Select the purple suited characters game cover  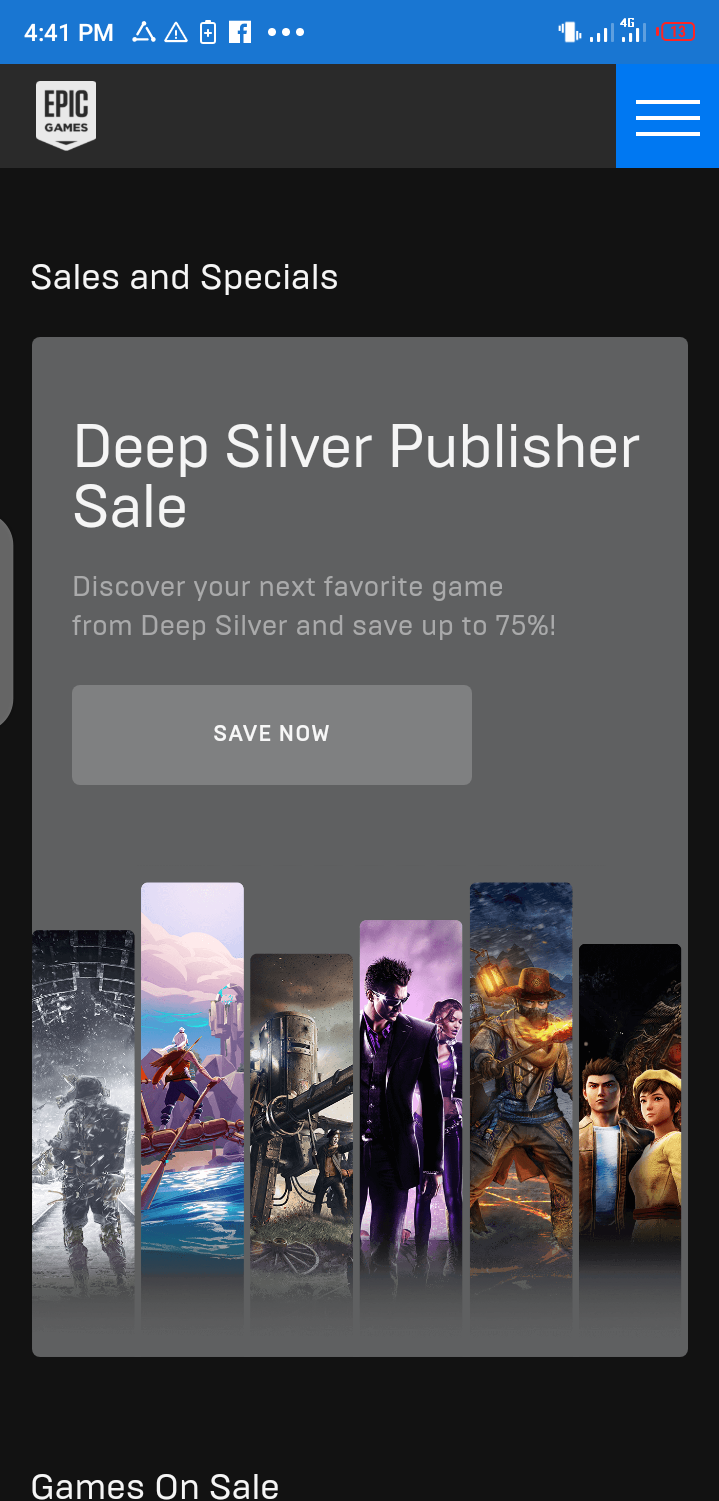(x=411, y=1112)
